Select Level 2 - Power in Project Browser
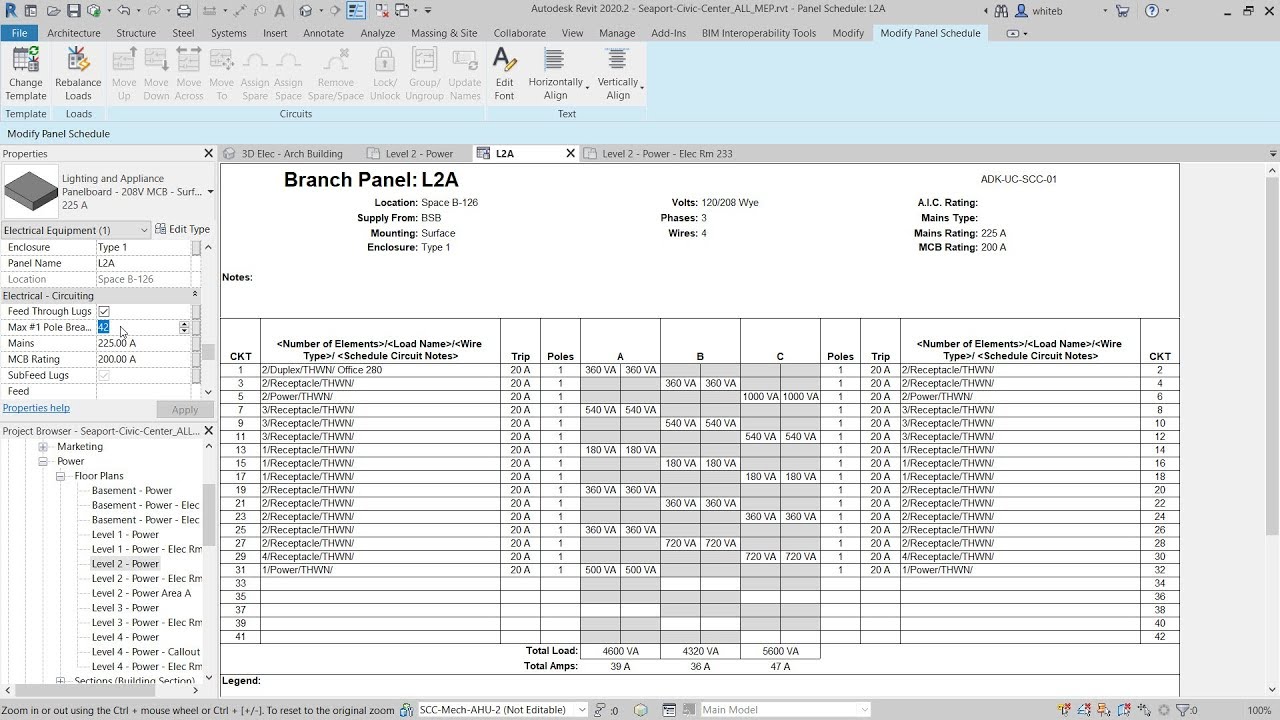Screen dimensions: 1280x720 tap(125, 564)
